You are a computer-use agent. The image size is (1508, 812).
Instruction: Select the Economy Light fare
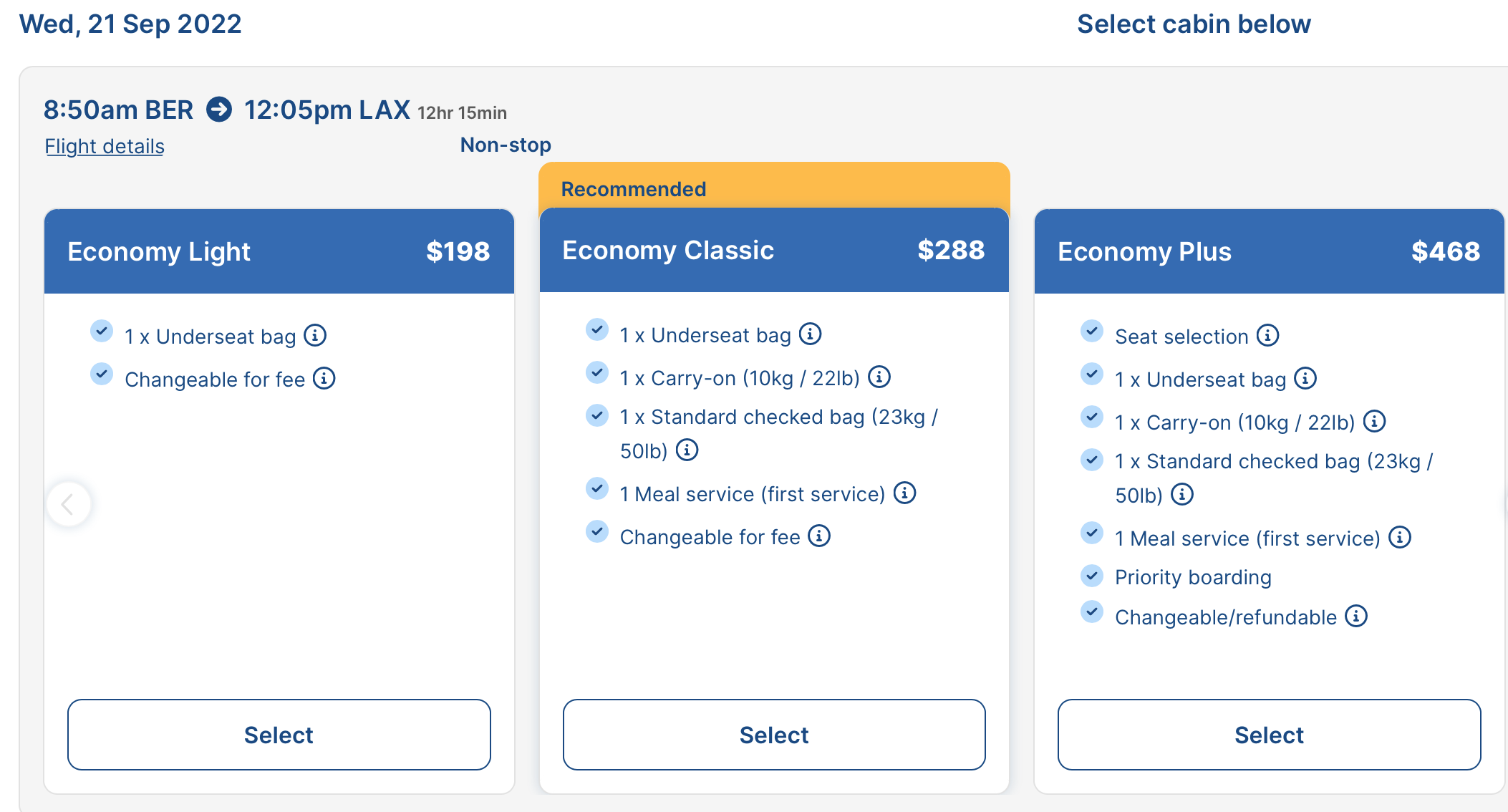[x=279, y=735]
